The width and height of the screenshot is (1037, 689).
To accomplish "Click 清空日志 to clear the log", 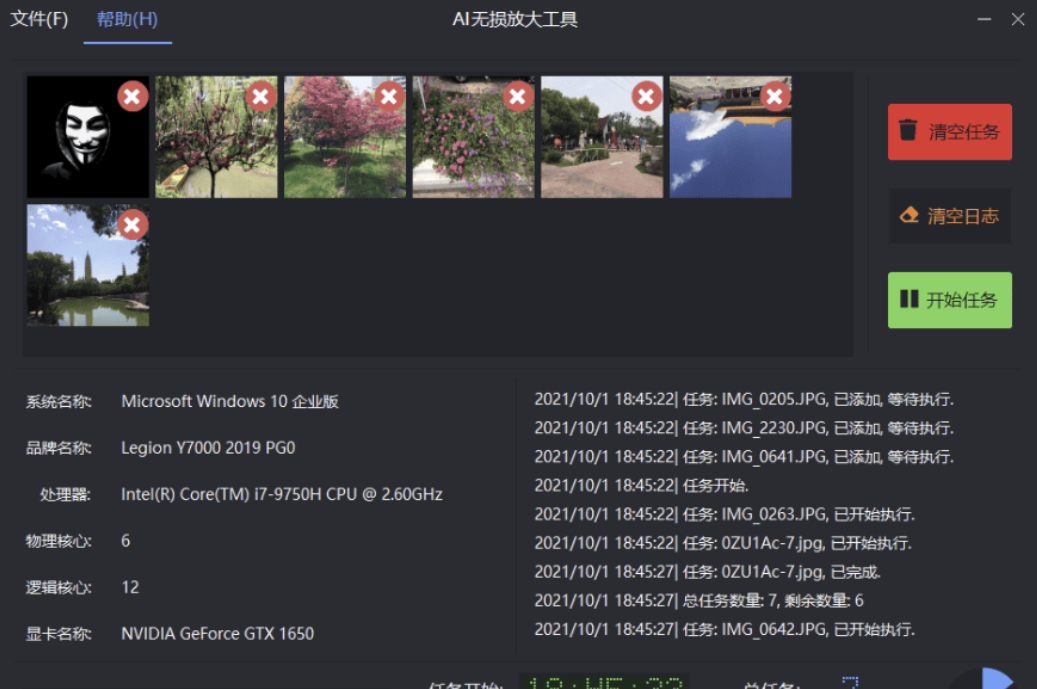I will [949, 215].
